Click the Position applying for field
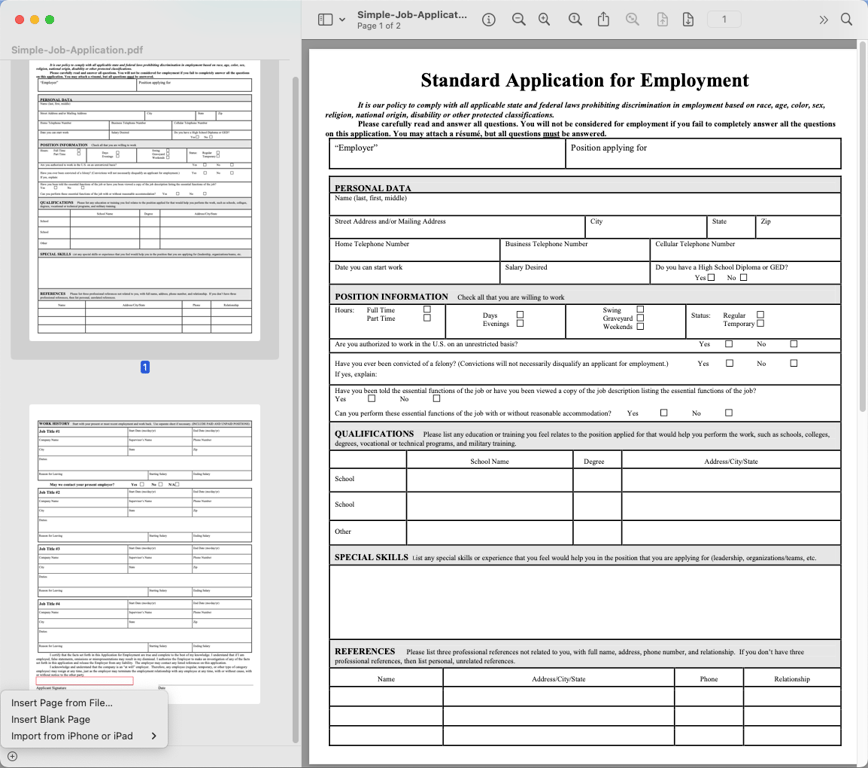 pyautogui.click(x=703, y=154)
